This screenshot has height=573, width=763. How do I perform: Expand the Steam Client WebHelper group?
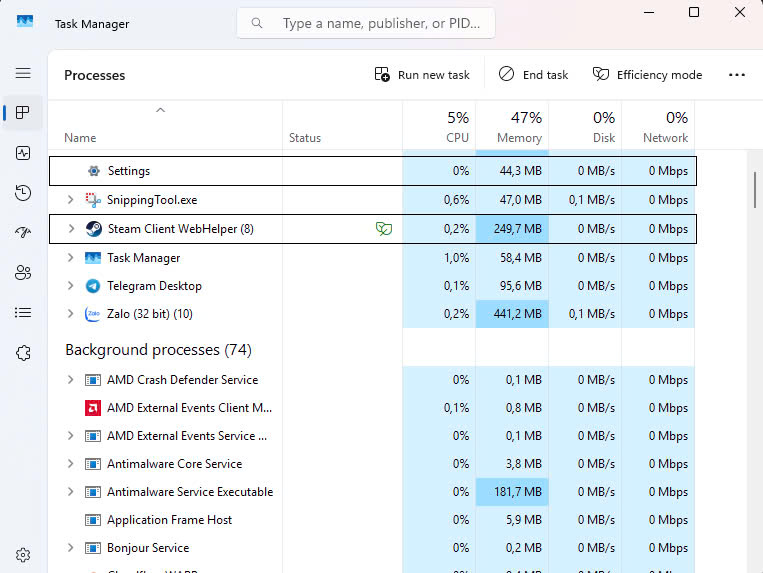(x=70, y=229)
